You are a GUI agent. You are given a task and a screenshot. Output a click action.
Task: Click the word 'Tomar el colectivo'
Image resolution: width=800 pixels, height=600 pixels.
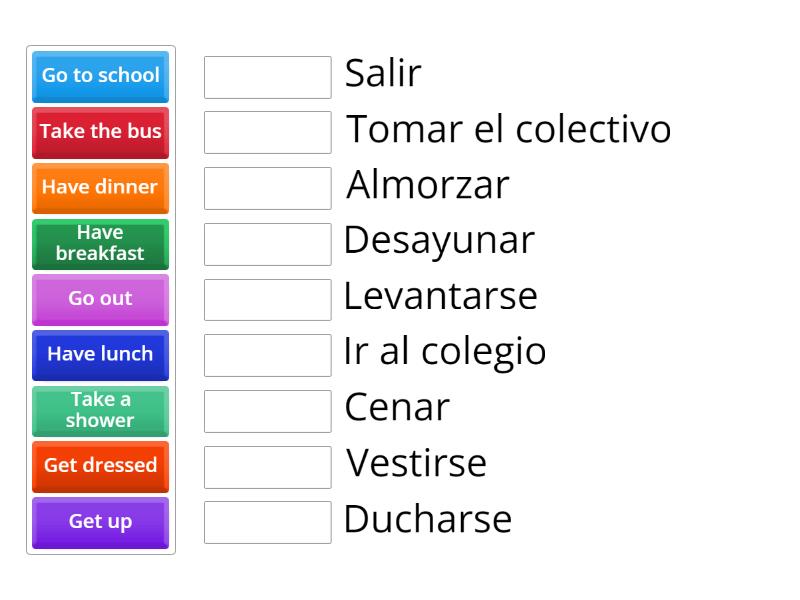tap(508, 129)
